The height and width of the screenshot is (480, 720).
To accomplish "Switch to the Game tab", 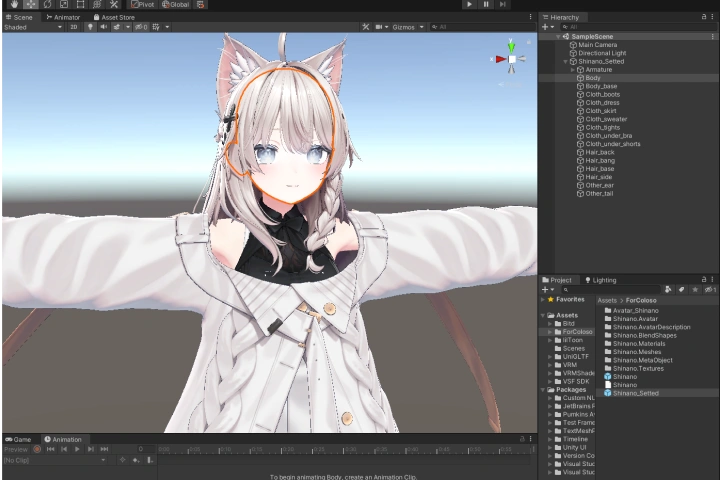I will [18, 439].
